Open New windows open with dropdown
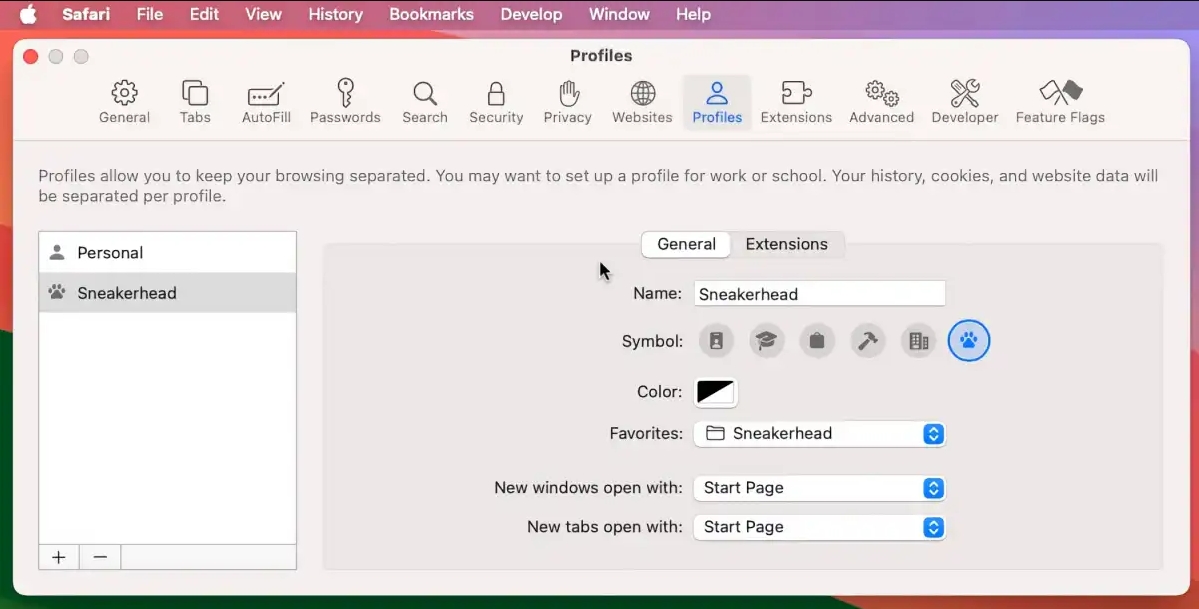Viewport: 1199px width, 609px height. [820, 488]
